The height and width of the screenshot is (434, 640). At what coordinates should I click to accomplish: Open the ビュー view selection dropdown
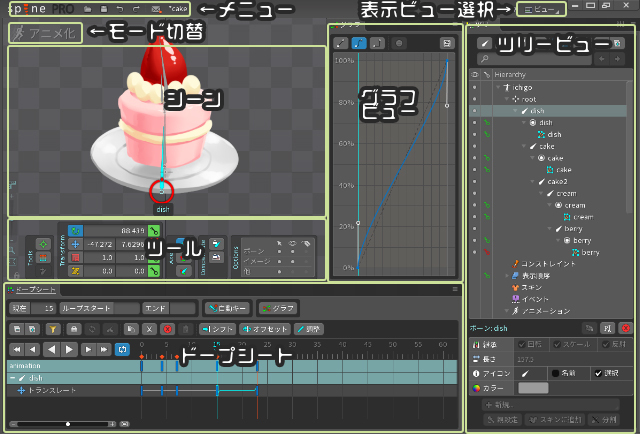click(x=541, y=8)
